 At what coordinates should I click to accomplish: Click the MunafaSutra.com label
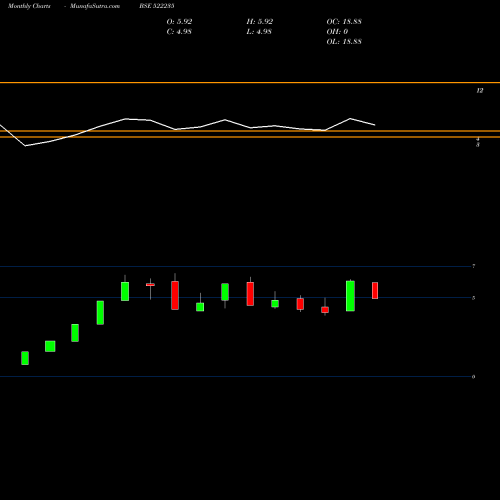coord(95,6)
